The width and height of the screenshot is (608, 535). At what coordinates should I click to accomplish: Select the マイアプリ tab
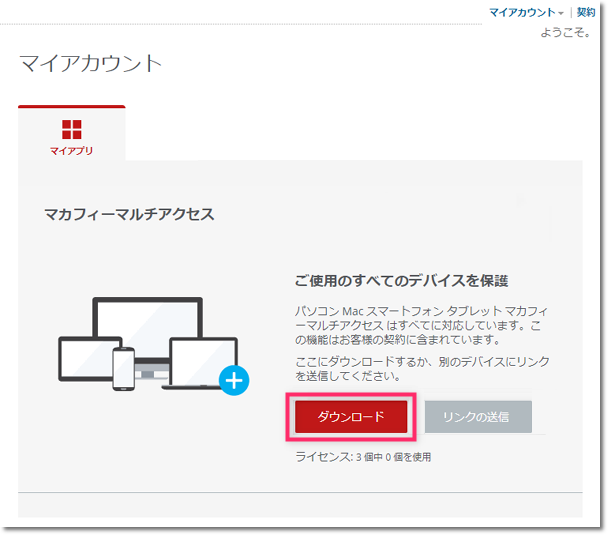(x=72, y=133)
